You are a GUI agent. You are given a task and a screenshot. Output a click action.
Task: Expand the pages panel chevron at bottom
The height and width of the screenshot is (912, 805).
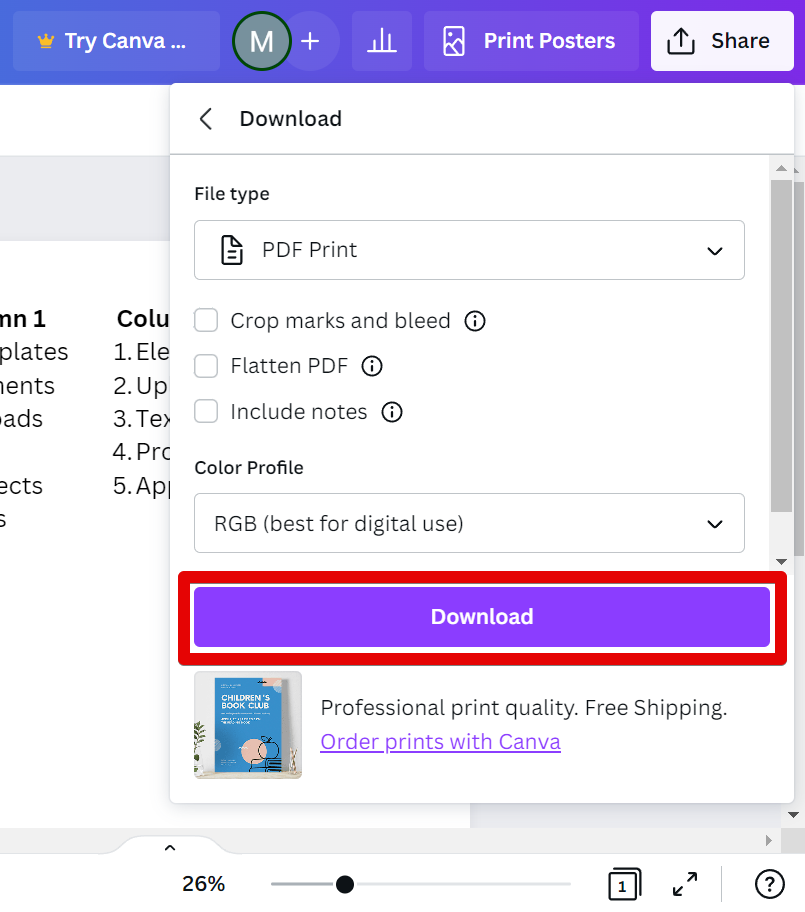pos(169,848)
